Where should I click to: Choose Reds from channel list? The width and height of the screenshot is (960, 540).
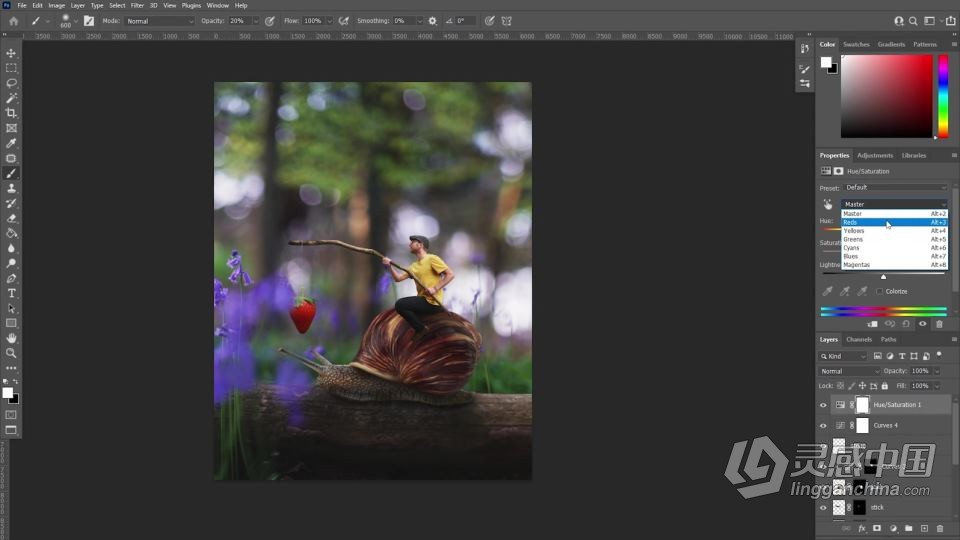[894, 222]
